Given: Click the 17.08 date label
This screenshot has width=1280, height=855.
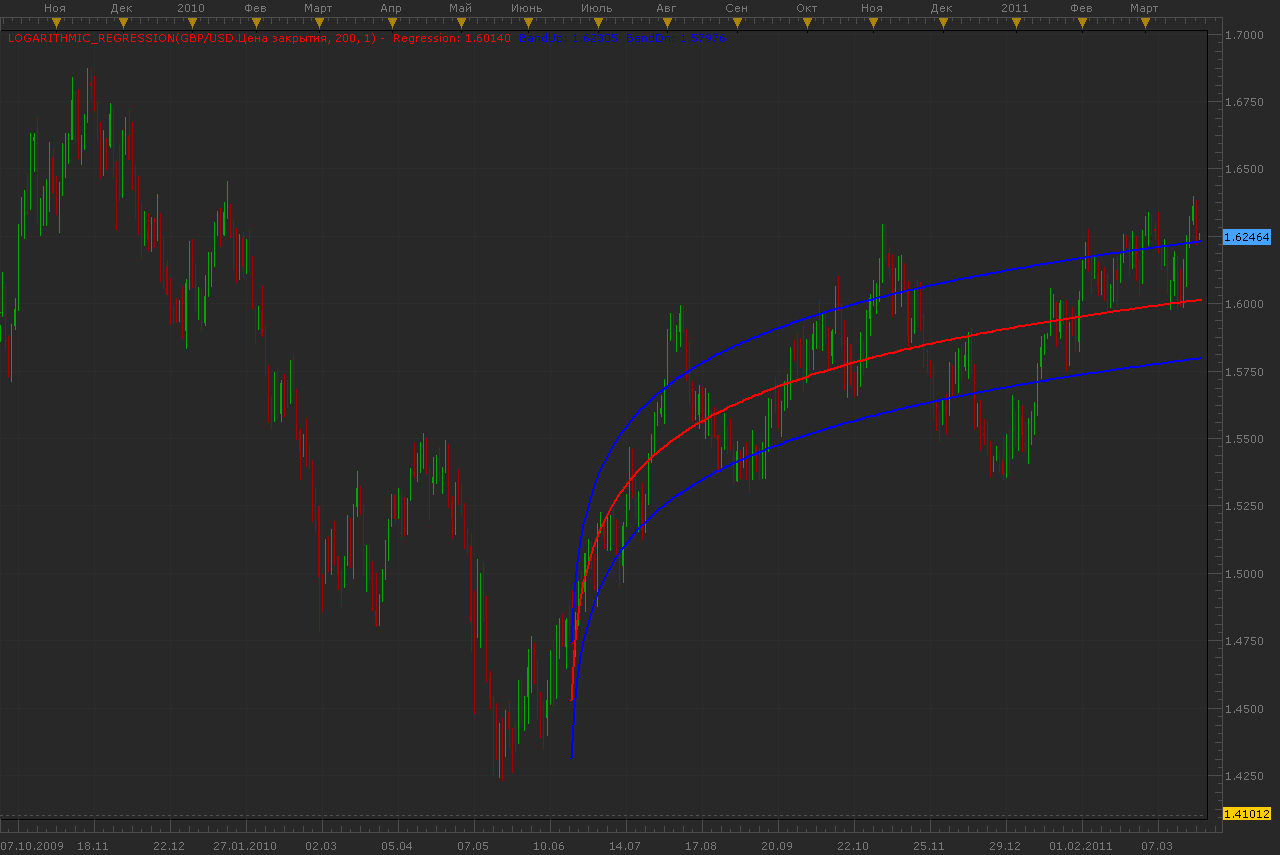Looking at the screenshot, I should pyautogui.click(x=701, y=846).
